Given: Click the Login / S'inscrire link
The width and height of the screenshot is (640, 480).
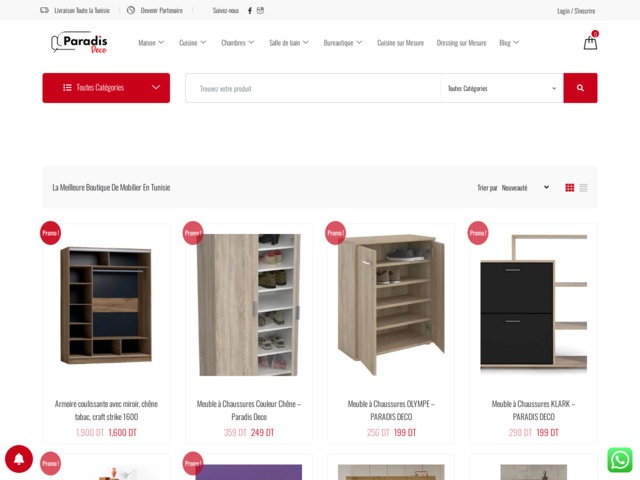Looking at the screenshot, I should tap(576, 11).
